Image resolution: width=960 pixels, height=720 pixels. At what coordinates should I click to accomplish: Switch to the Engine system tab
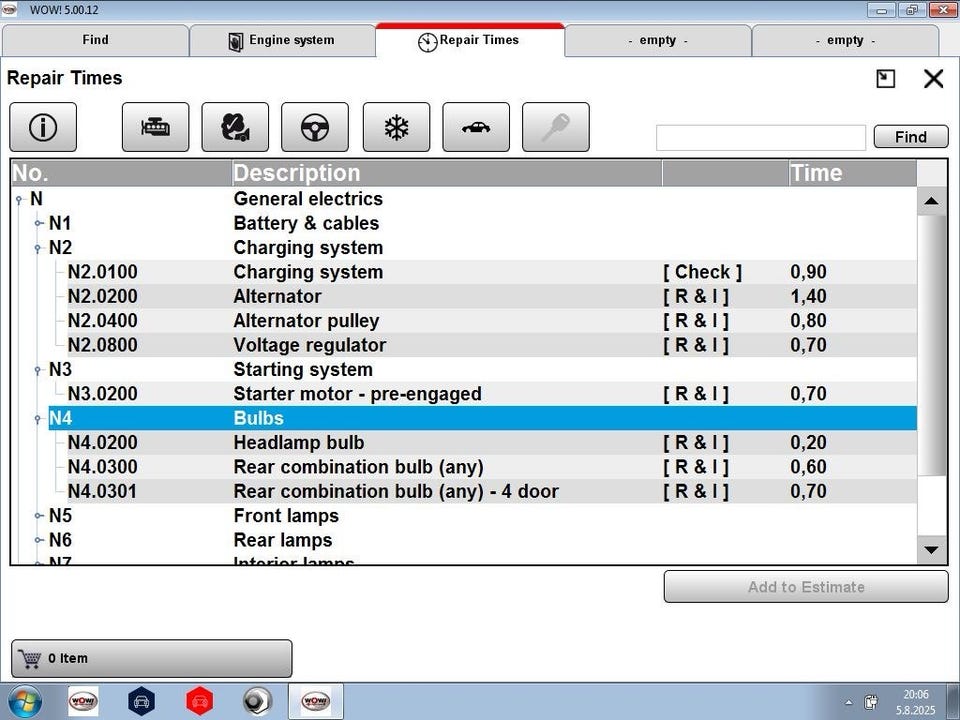click(x=282, y=41)
